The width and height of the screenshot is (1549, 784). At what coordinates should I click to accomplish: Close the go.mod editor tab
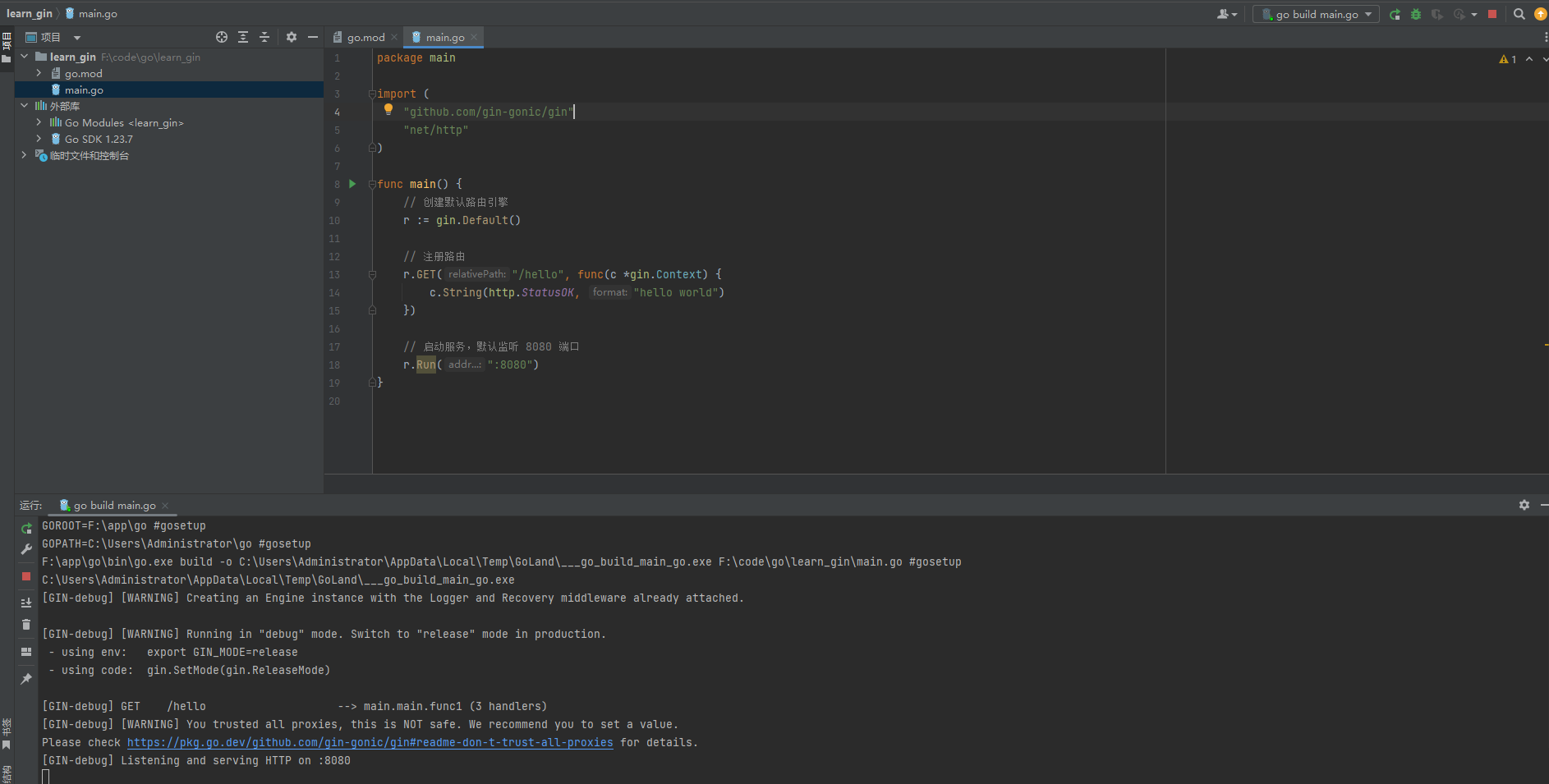click(394, 37)
